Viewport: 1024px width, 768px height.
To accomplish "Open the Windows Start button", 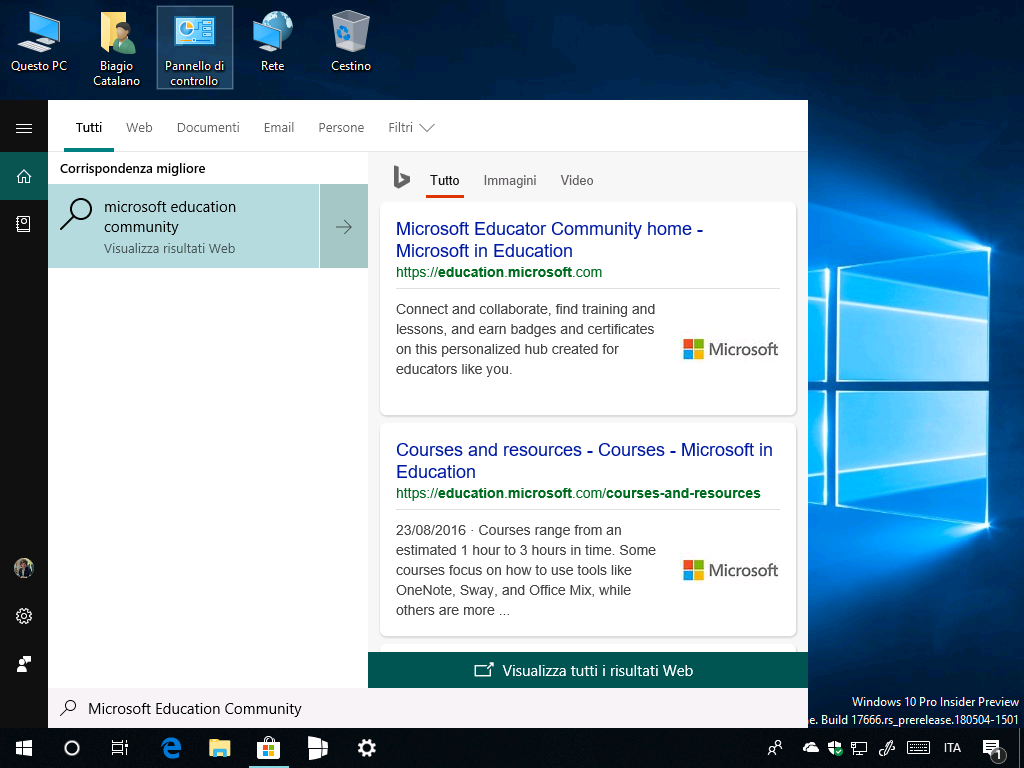I will (x=24, y=748).
